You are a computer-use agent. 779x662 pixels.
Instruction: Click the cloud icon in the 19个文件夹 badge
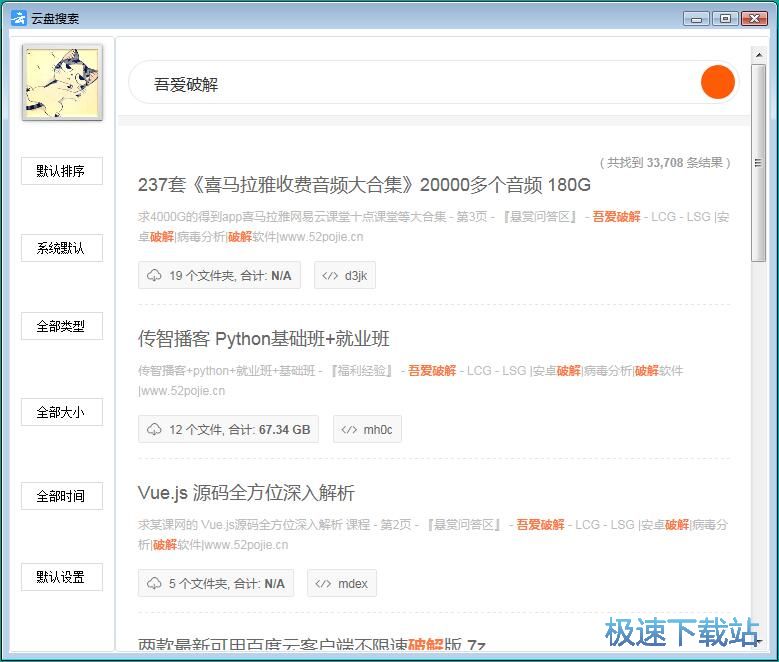point(154,276)
